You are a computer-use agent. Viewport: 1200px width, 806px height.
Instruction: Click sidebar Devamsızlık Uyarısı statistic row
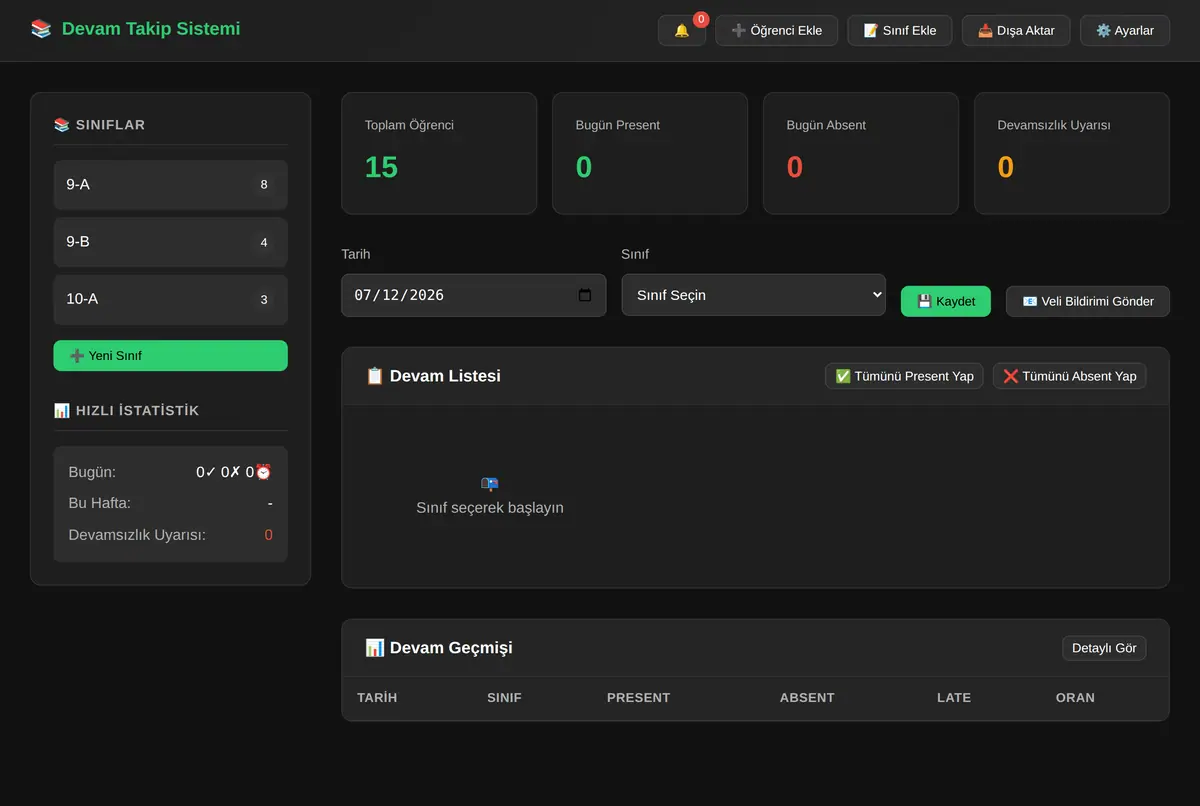point(170,535)
